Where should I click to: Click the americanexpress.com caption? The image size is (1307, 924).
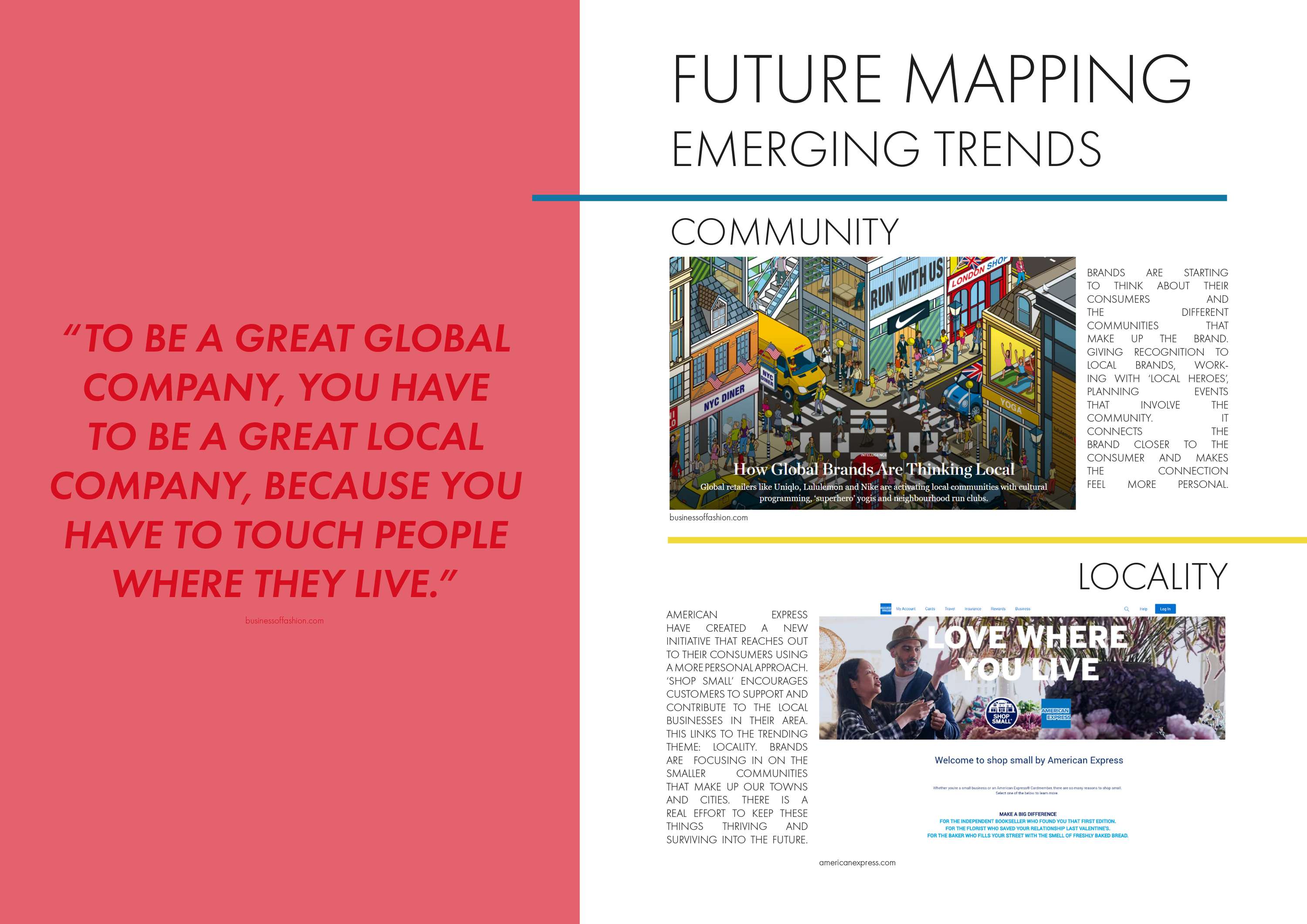pyautogui.click(x=857, y=863)
